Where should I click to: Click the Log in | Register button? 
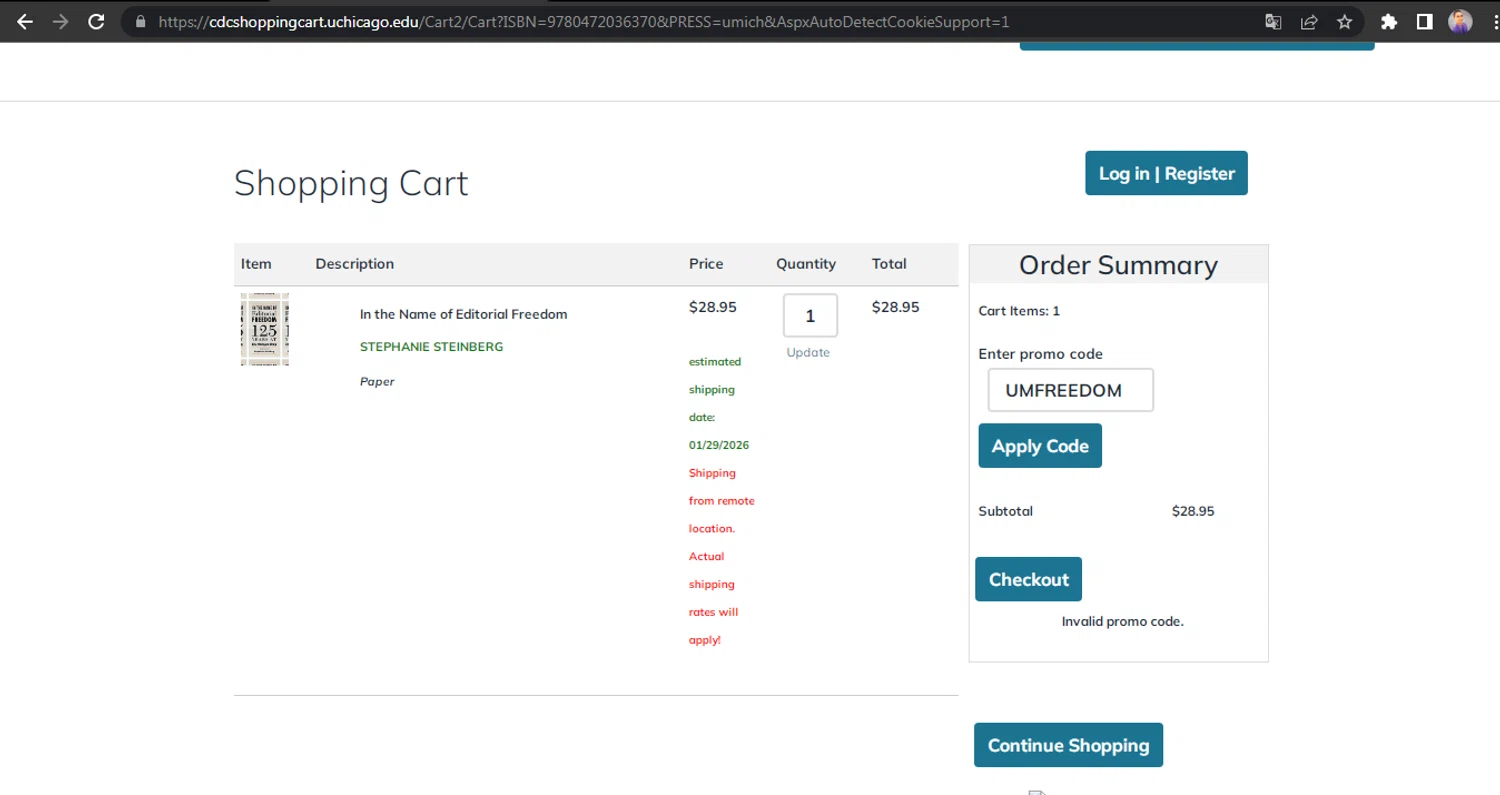coord(1166,173)
